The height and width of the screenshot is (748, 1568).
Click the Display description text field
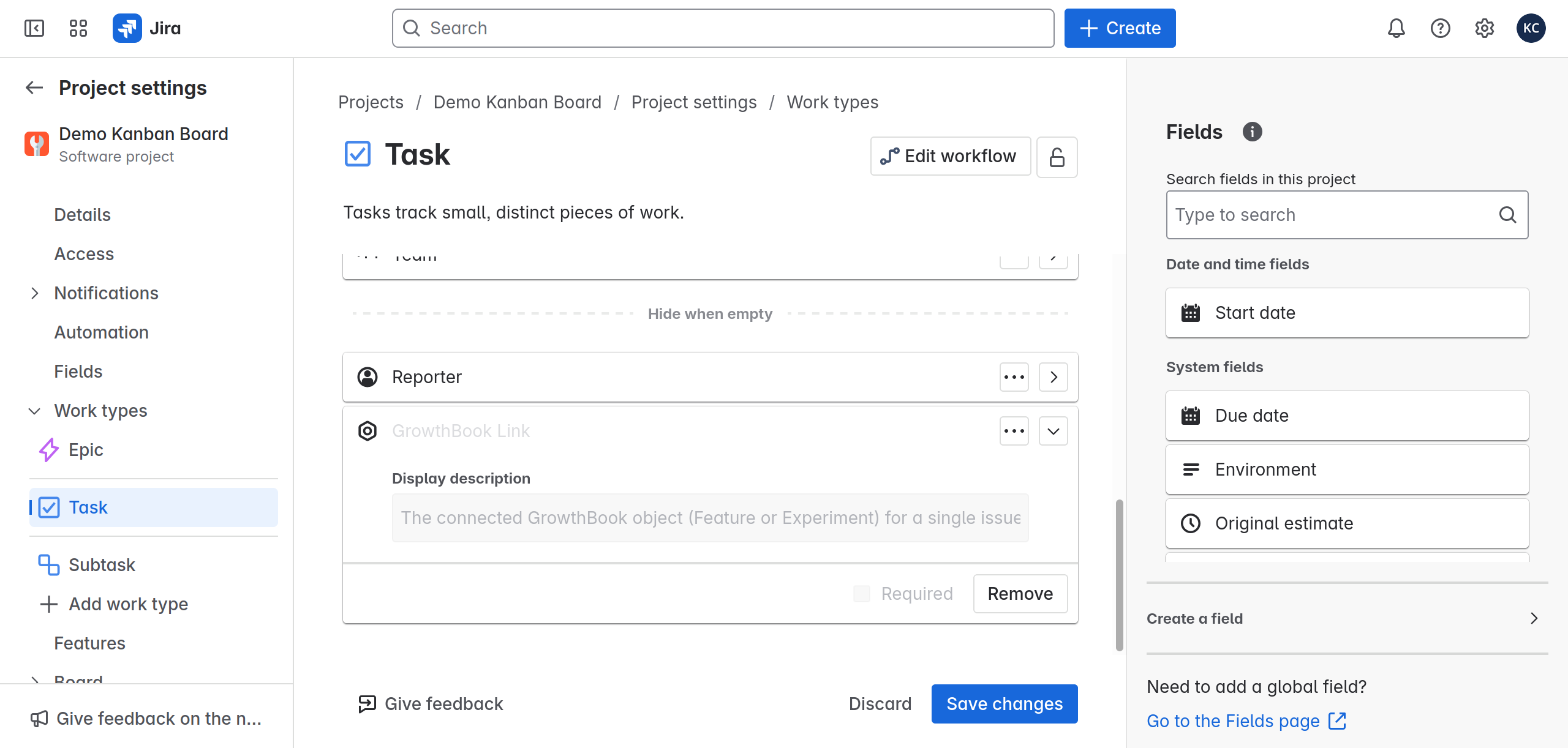pos(710,518)
